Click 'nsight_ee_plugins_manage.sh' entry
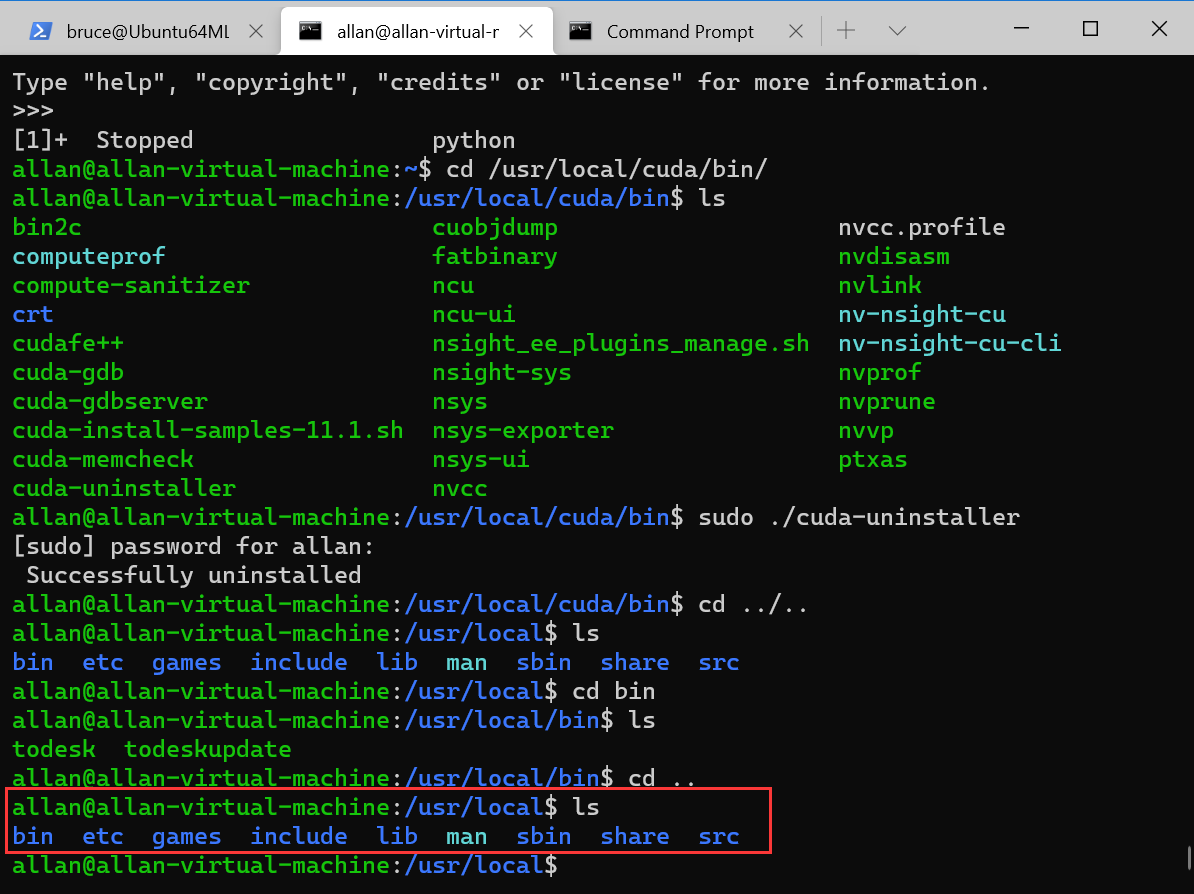The height and width of the screenshot is (894, 1194). click(621, 343)
